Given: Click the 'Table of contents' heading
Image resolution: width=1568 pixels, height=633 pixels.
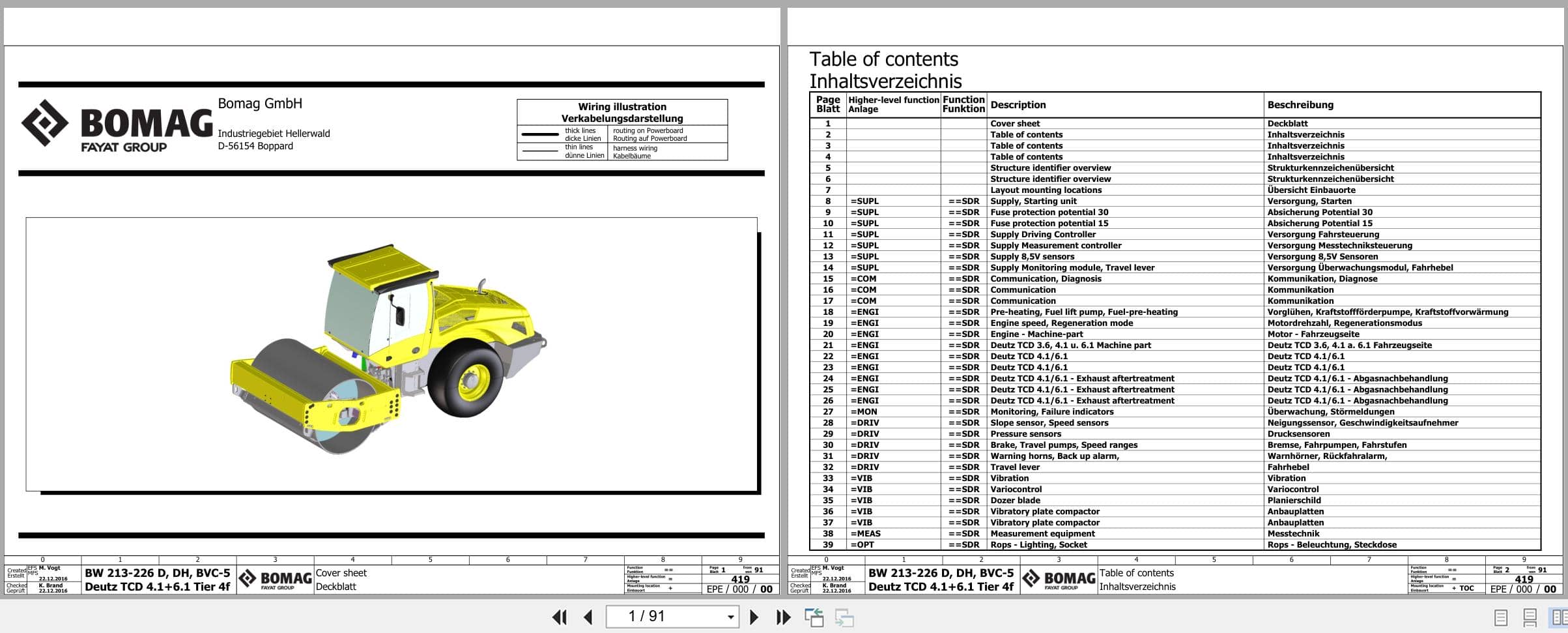Looking at the screenshot, I should click(883, 59).
